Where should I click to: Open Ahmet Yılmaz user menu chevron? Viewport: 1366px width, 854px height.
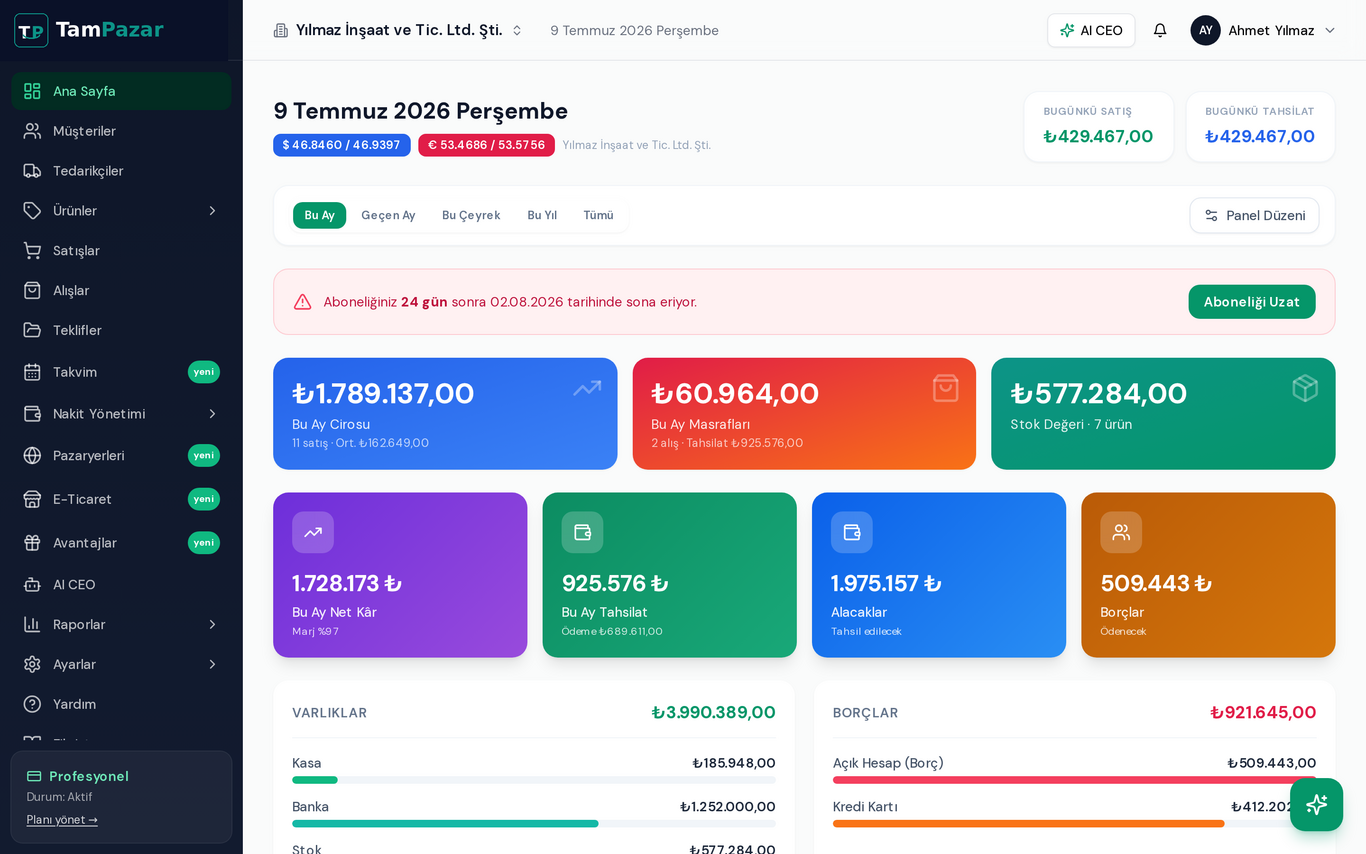[x=1330, y=30]
